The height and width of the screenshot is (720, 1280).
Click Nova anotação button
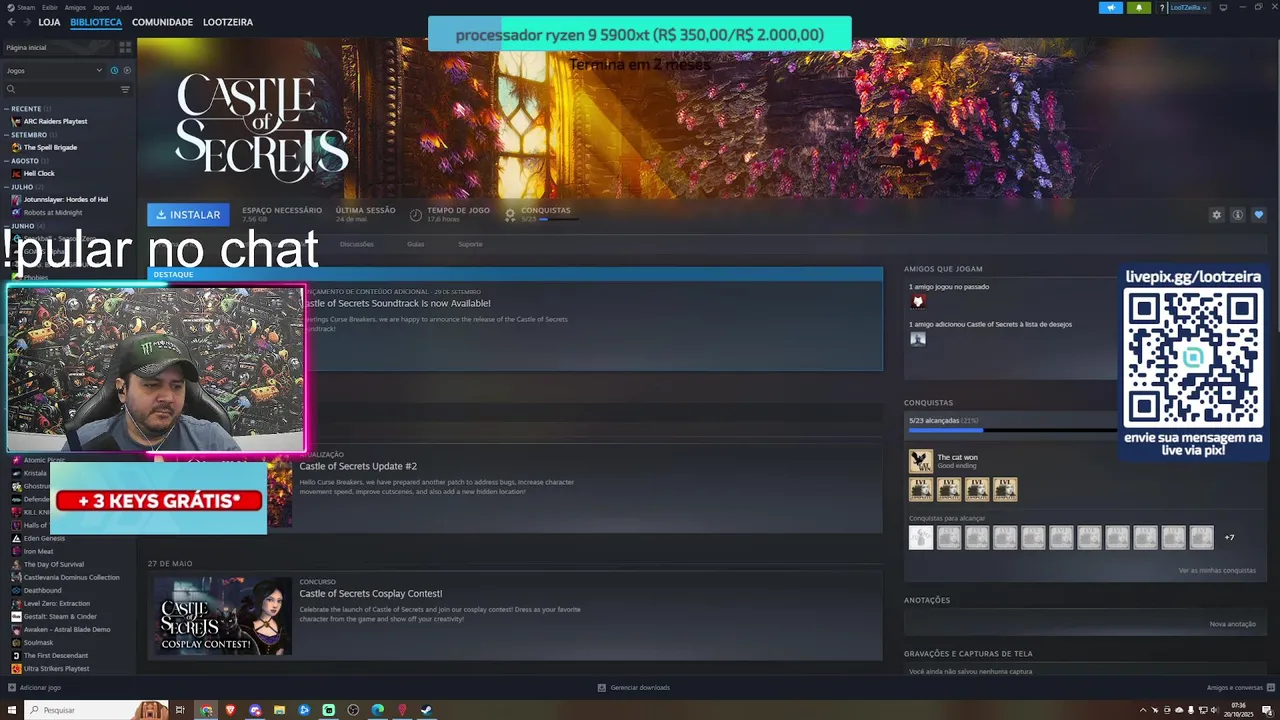coord(1232,623)
